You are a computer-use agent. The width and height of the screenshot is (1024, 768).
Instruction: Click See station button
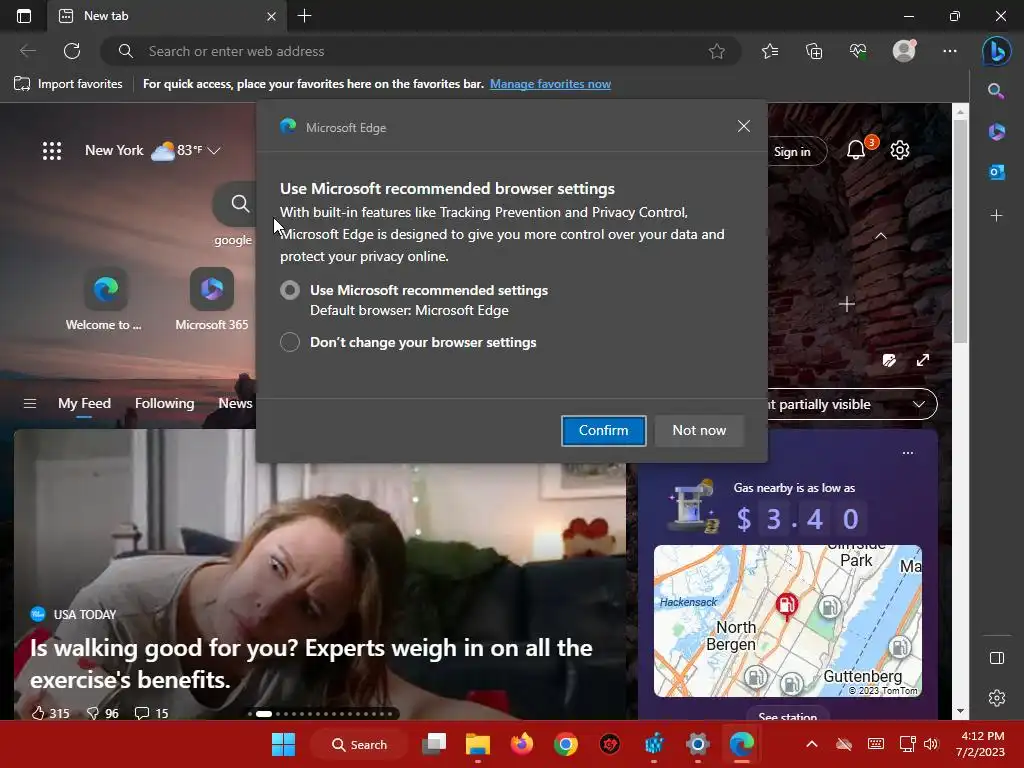point(788,715)
